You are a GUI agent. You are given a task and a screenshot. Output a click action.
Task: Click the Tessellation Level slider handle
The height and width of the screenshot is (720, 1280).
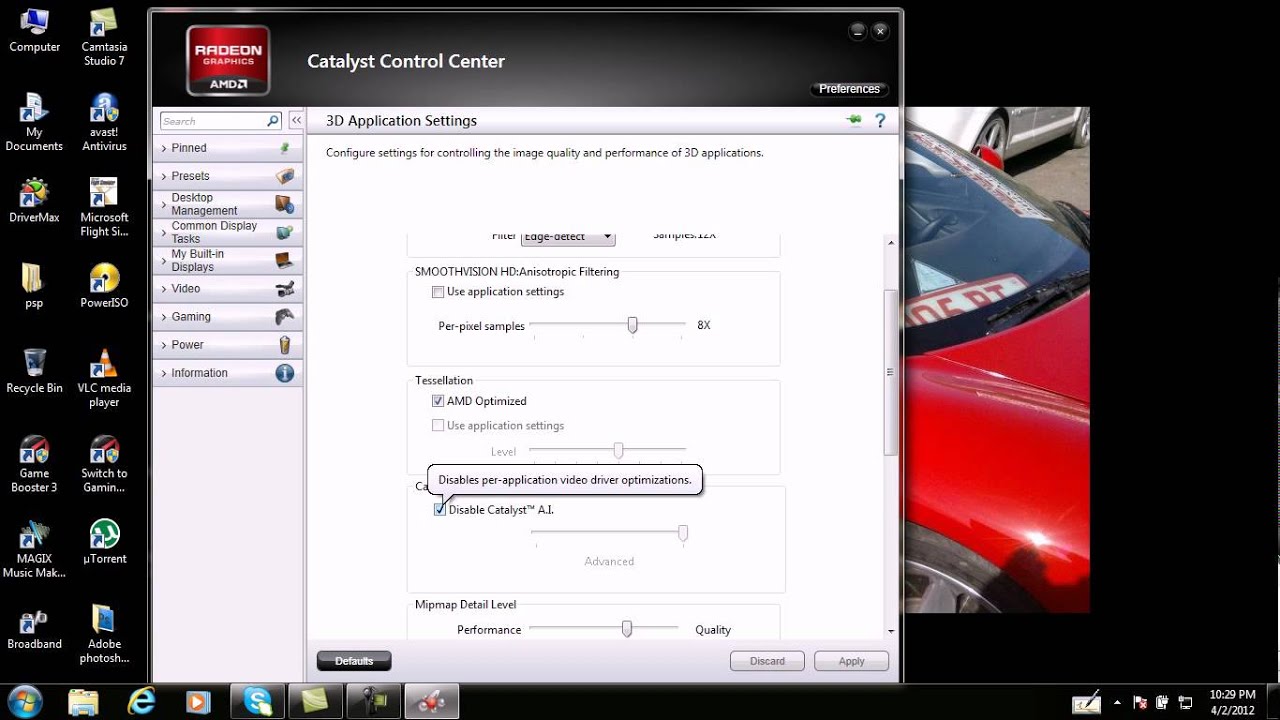[x=618, y=451]
